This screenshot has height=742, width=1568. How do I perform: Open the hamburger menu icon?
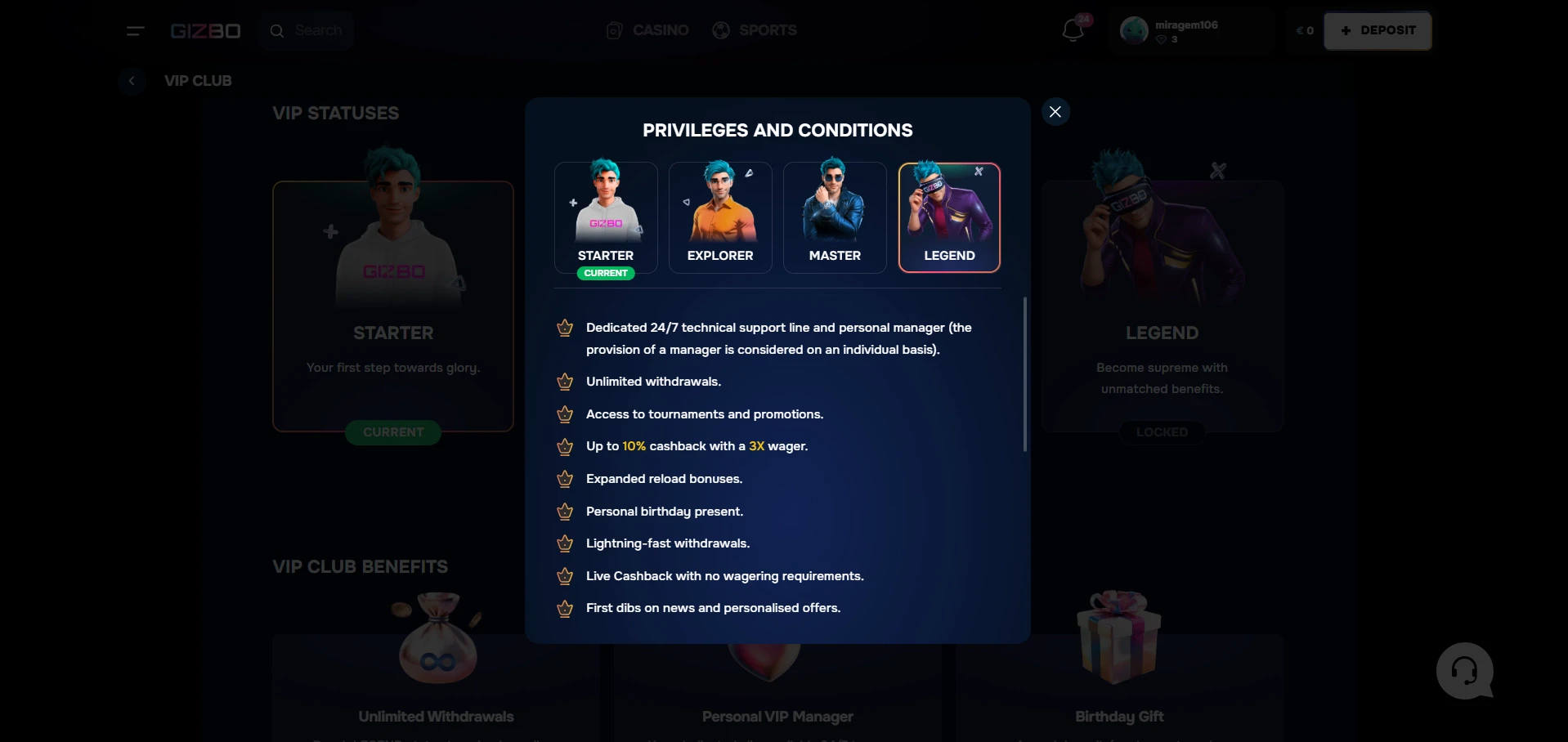coord(136,31)
